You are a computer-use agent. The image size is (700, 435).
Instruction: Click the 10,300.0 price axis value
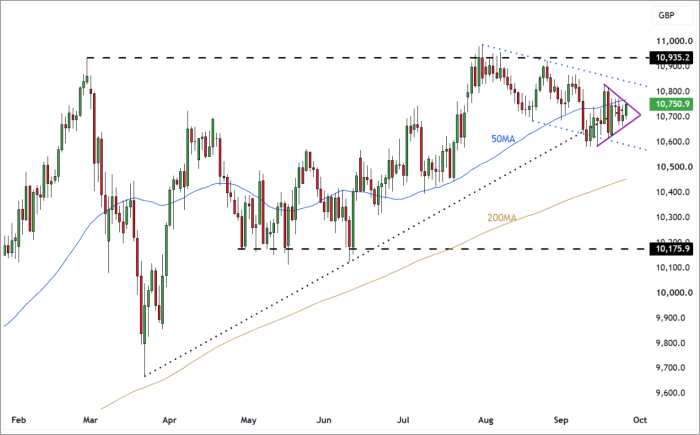(674, 217)
